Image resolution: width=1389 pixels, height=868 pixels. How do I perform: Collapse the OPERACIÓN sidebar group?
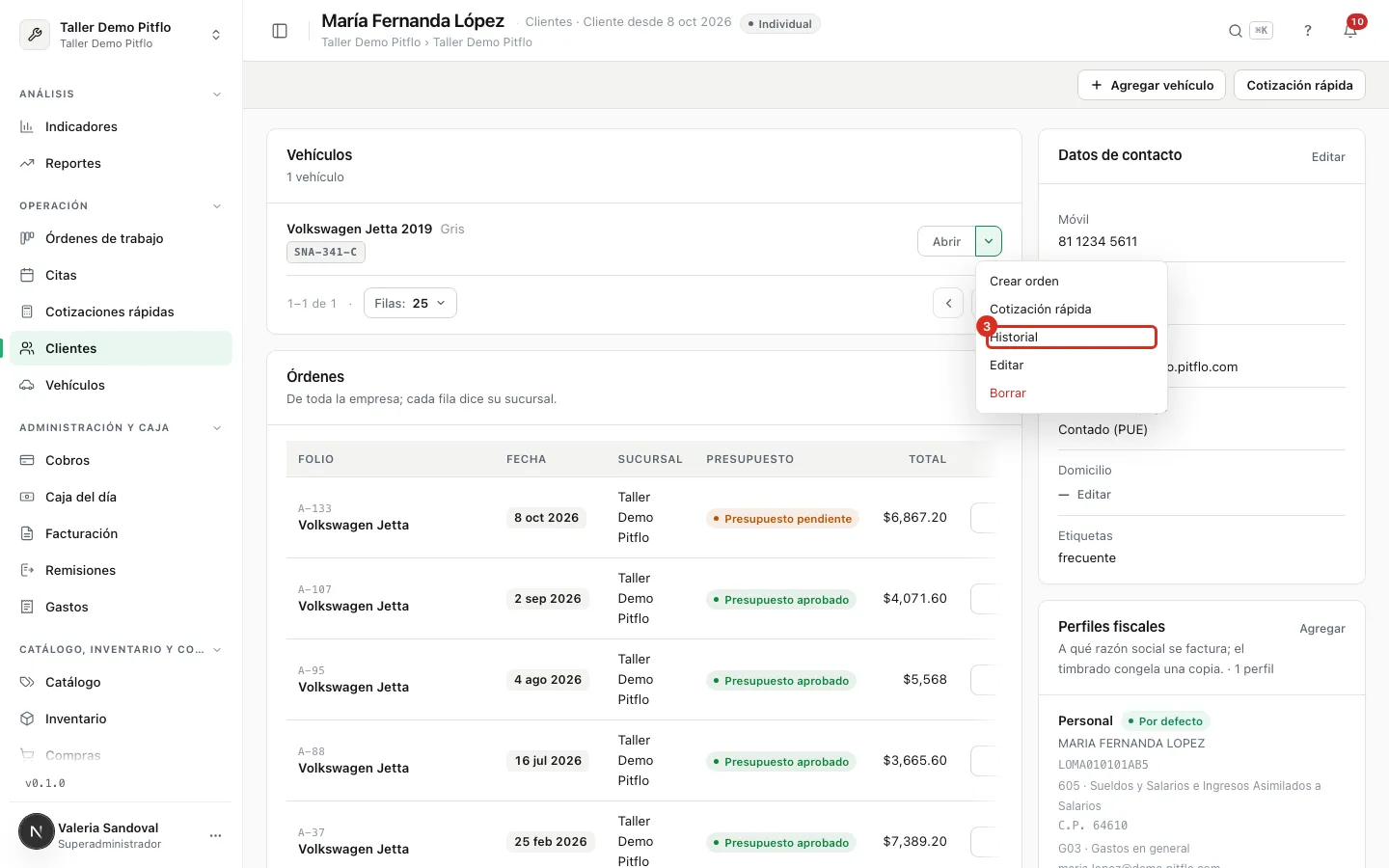click(217, 206)
